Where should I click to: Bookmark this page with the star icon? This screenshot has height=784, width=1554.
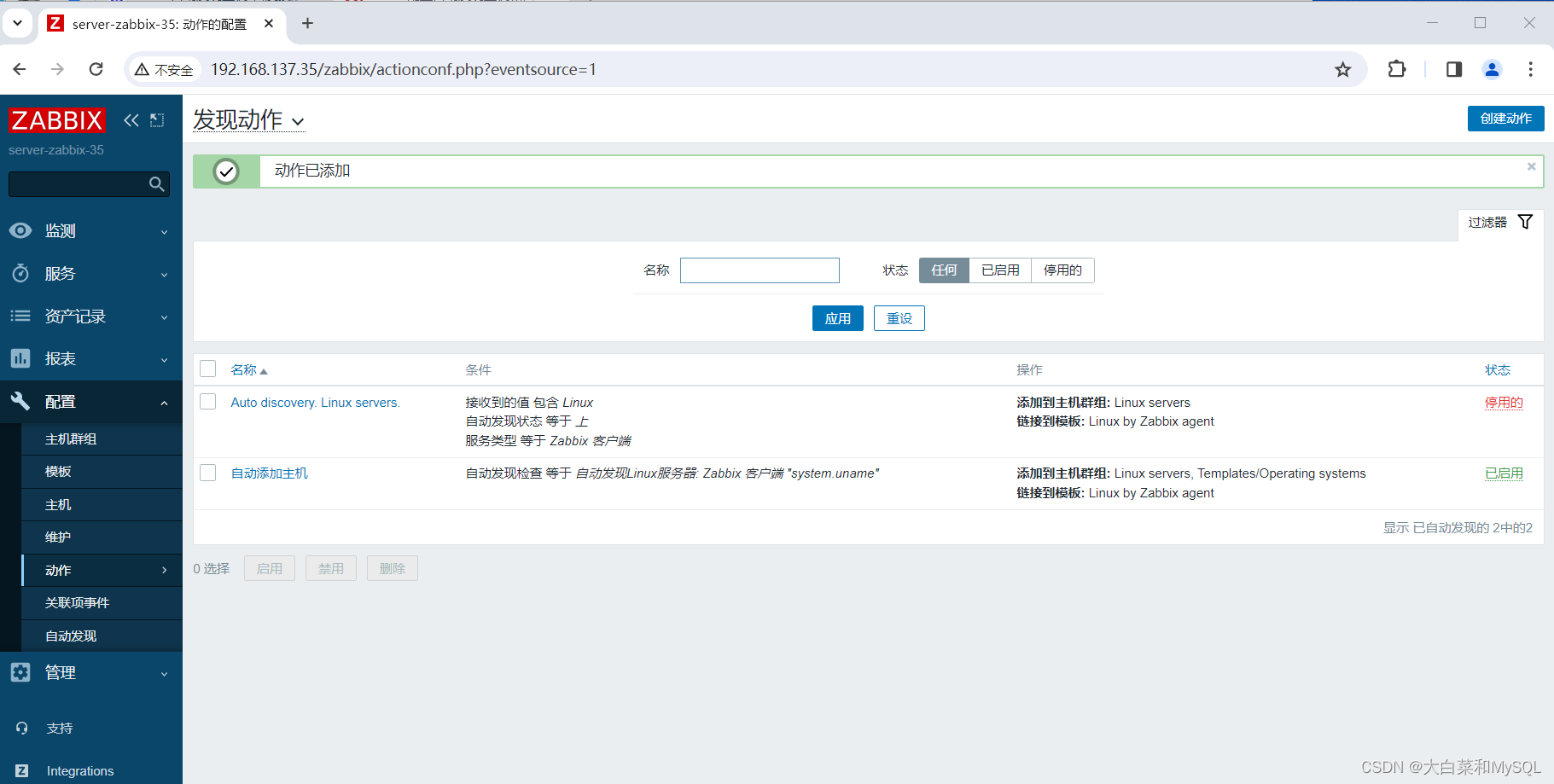click(1343, 69)
